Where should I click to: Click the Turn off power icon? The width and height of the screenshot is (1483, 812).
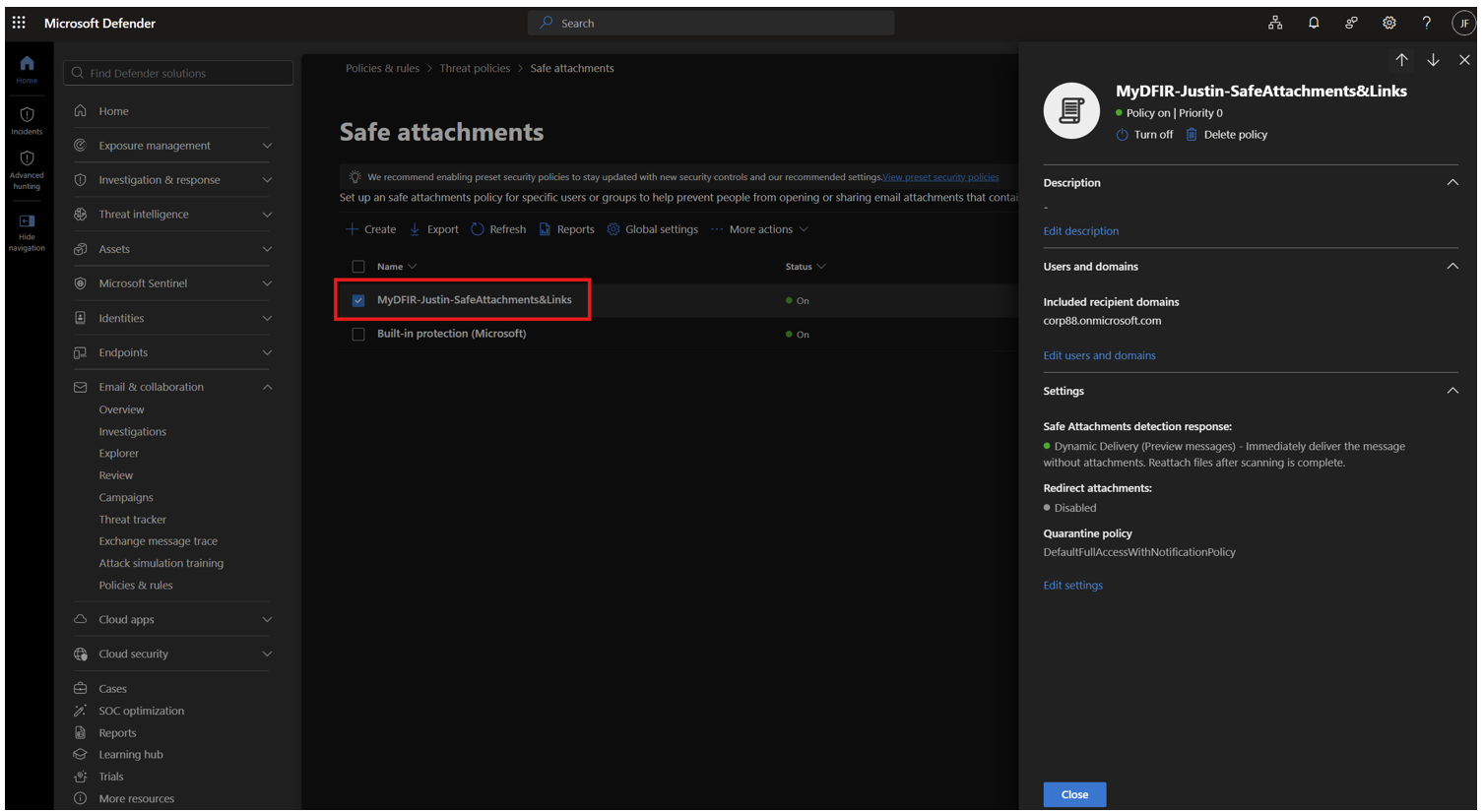pos(1122,135)
